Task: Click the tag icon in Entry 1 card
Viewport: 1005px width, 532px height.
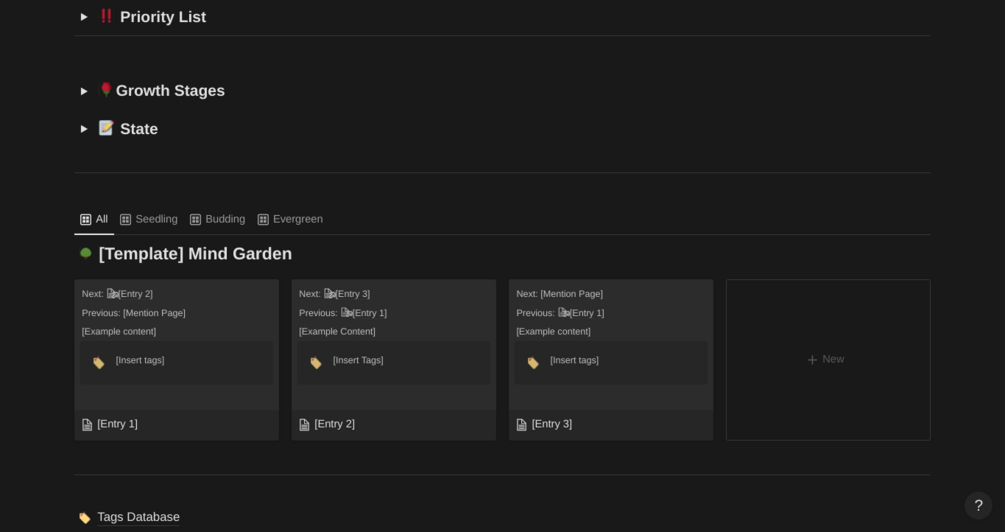Action: click(99, 363)
